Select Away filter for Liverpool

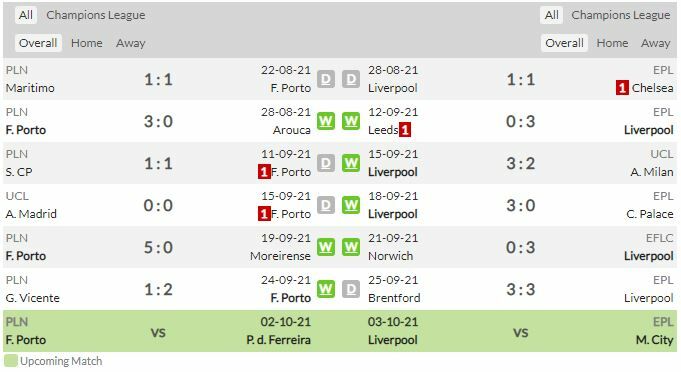[656, 43]
